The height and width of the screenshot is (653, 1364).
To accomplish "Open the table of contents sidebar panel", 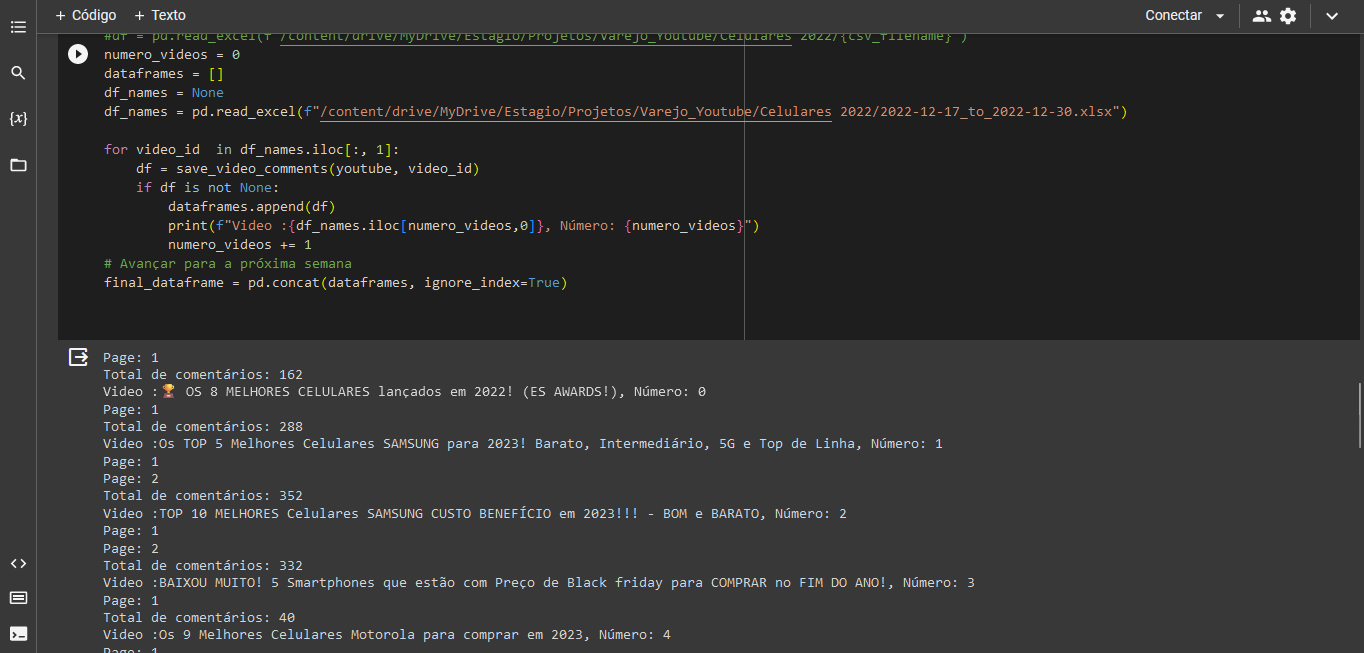I will (x=18, y=27).
